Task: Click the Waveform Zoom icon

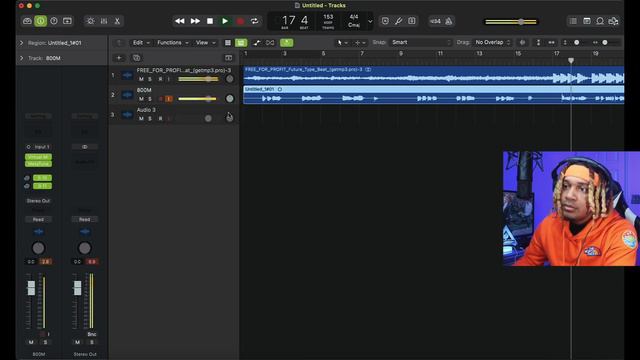Action: [x=522, y=42]
